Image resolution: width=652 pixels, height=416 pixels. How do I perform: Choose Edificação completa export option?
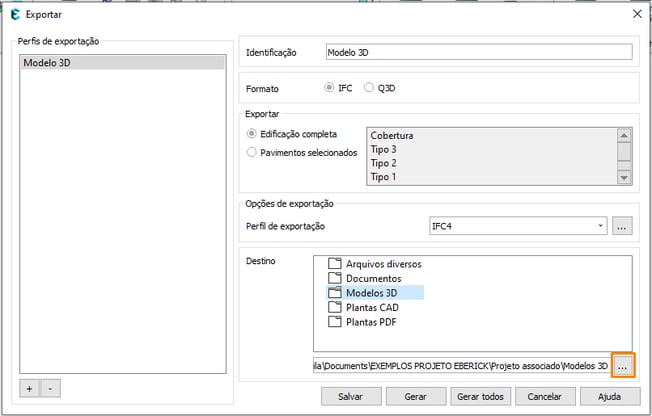(x=252, y=134)
